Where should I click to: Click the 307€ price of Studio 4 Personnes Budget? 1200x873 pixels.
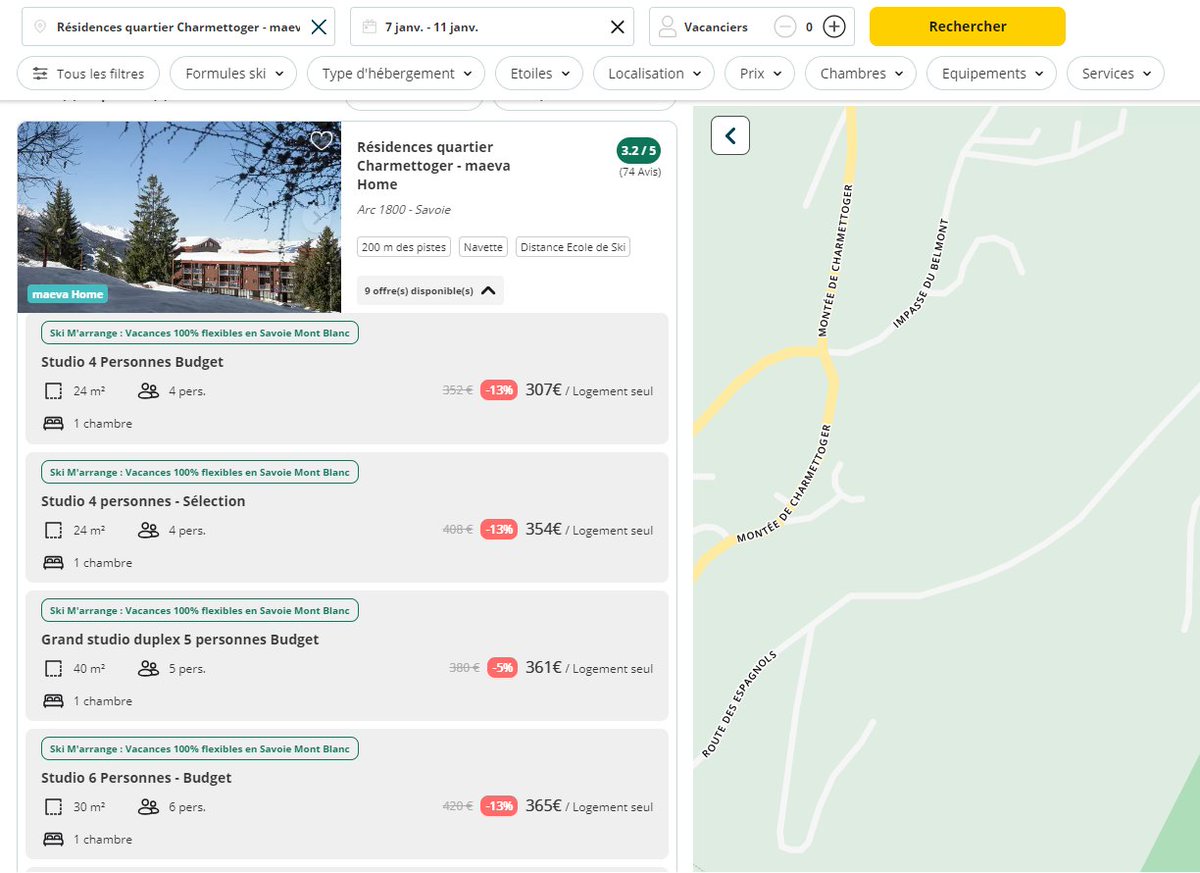point(544,390)
